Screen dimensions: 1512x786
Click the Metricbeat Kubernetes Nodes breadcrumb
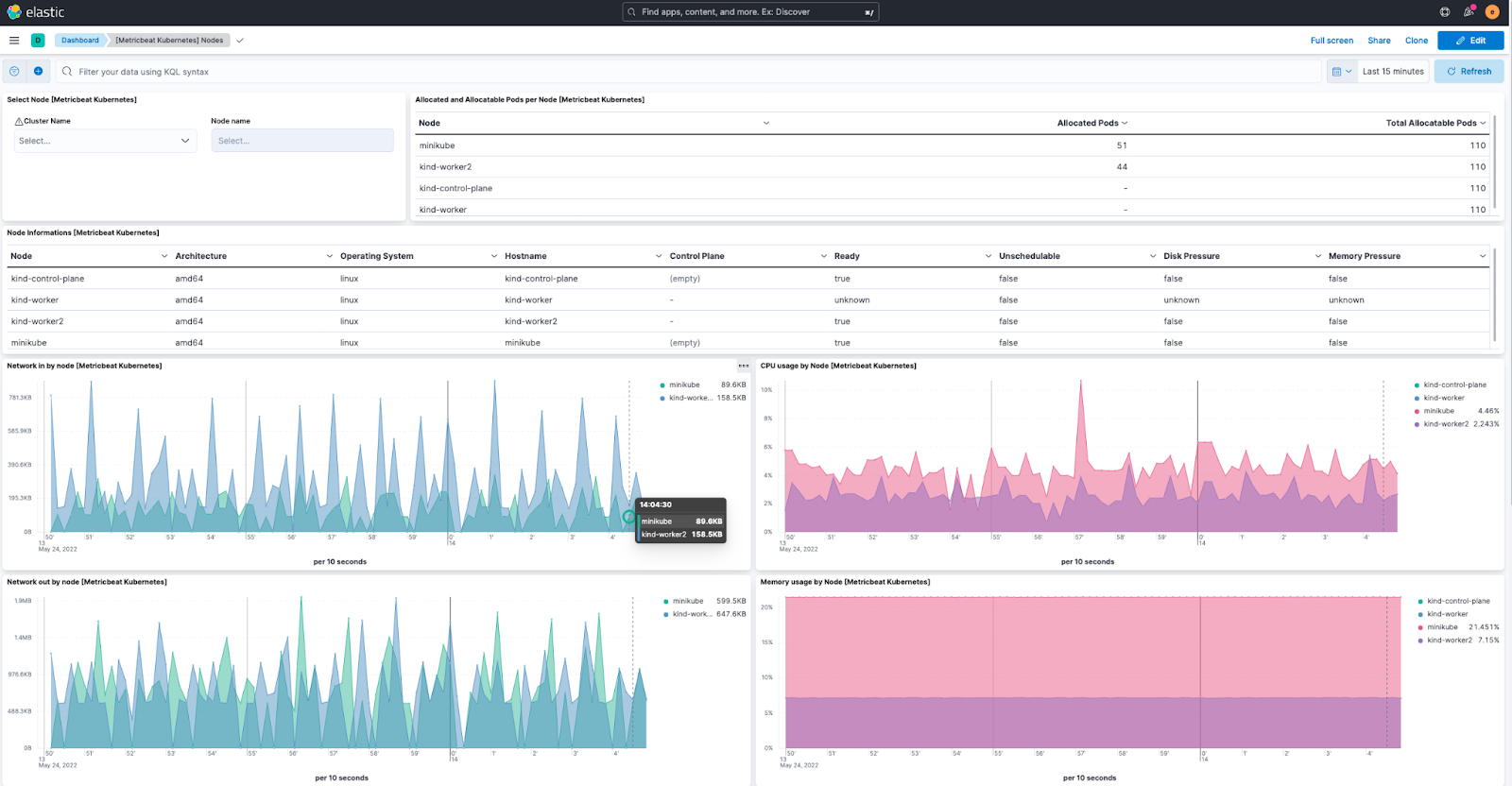pos(169,41)
